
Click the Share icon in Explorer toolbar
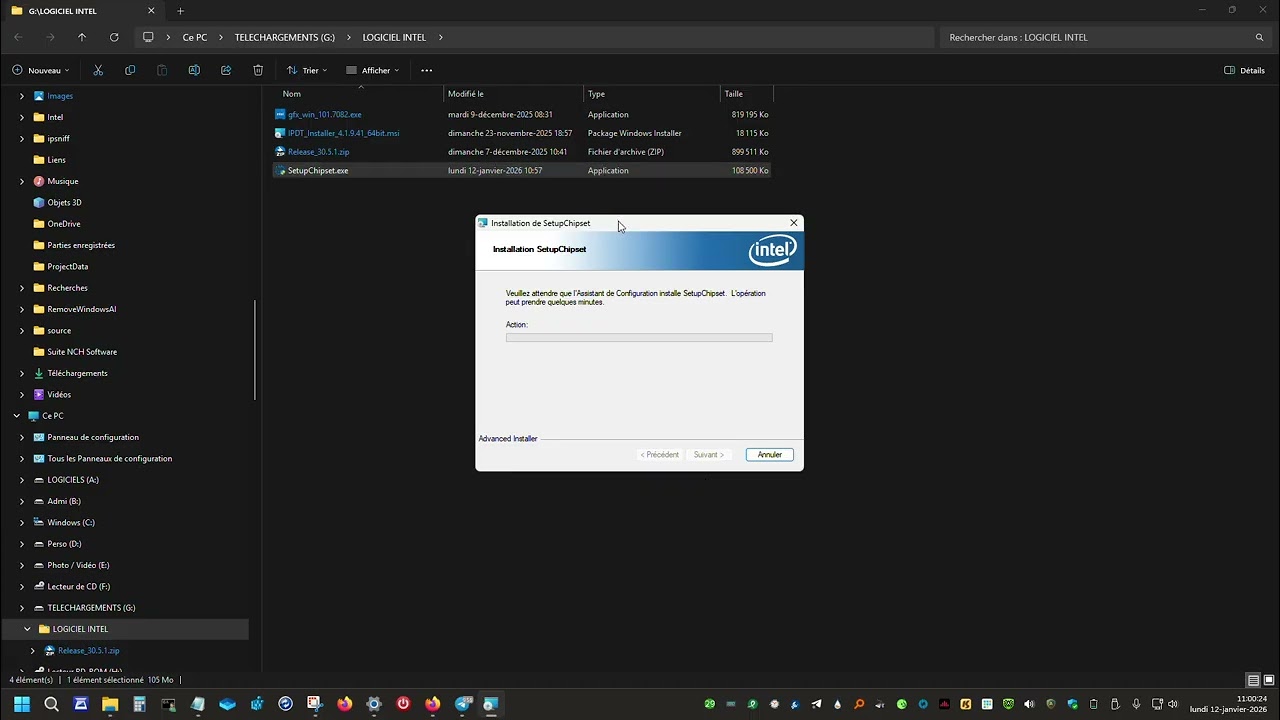(226, 70)
